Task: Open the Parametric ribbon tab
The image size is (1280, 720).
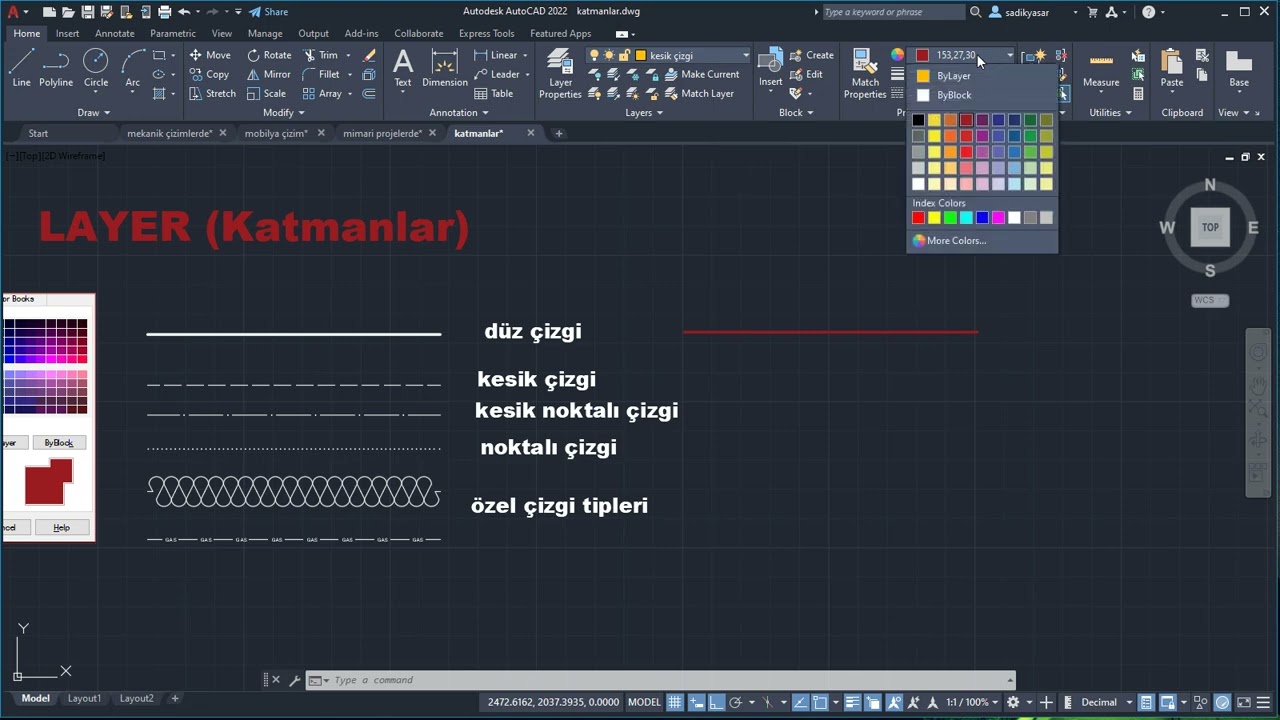Action: click(173, 33)
